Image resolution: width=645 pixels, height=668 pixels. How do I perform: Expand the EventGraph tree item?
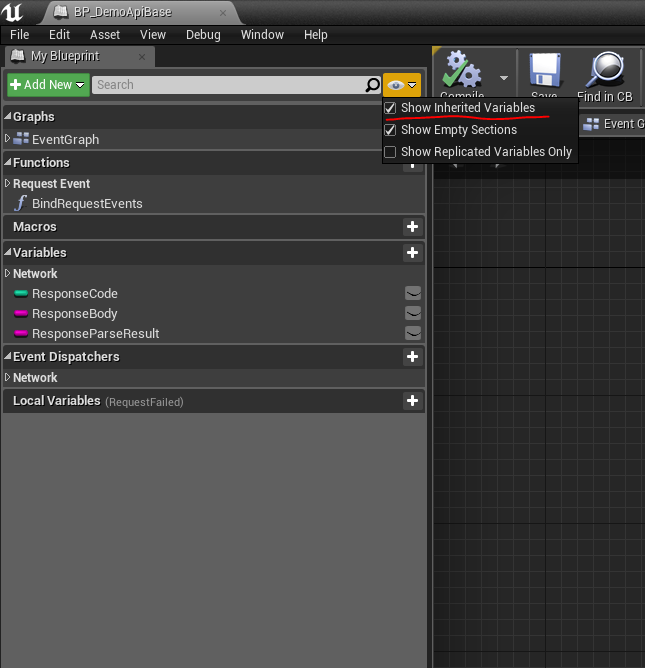[x=7, y=138]
